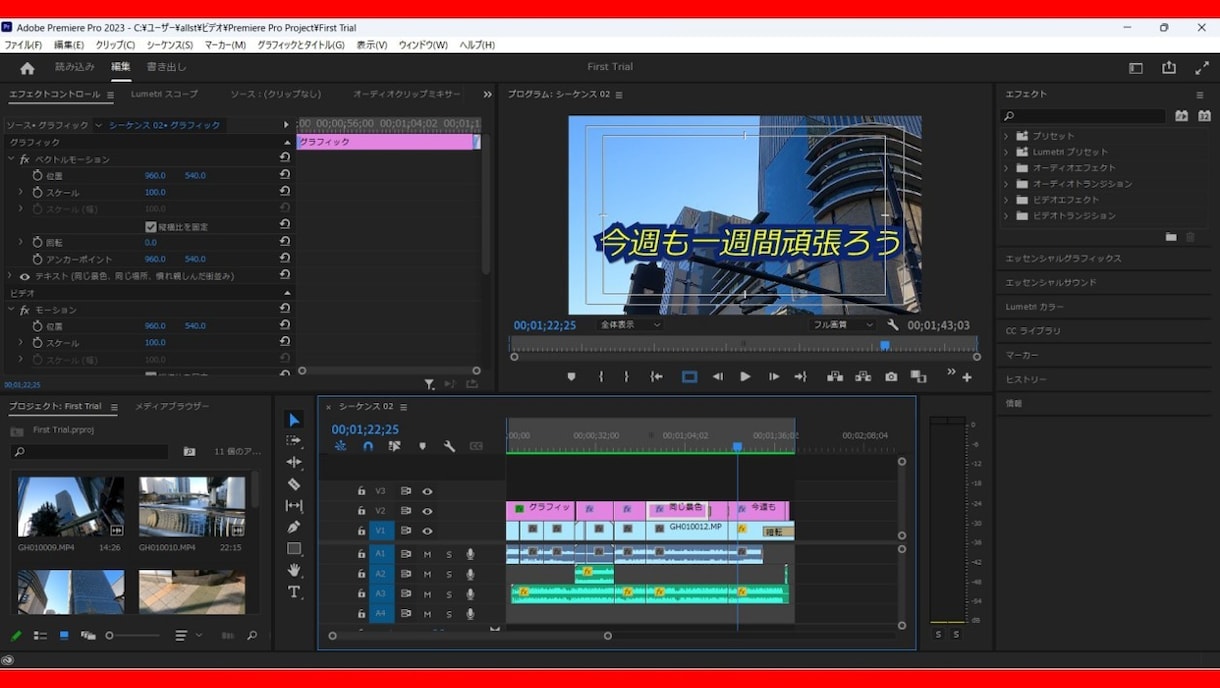Select the Rectangle tool
Viewport: 1220px width, 688px height.
click(x=294, y=549)
